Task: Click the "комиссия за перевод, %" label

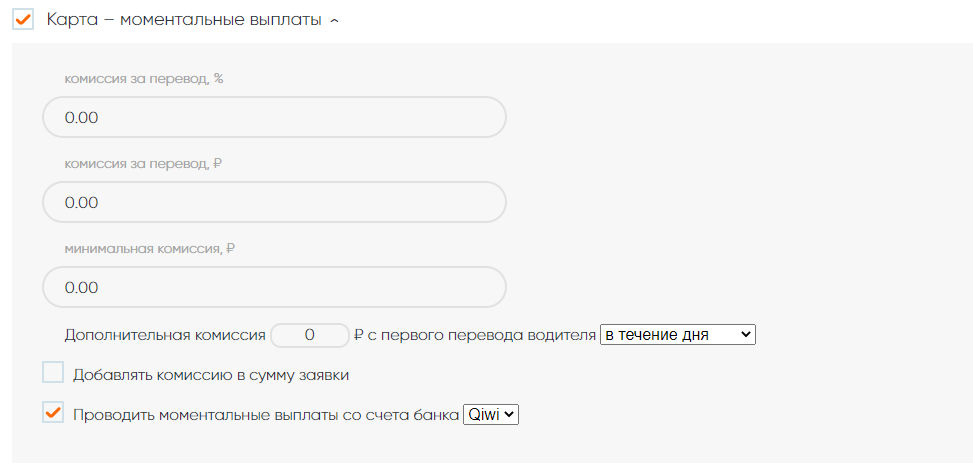Action: (x=143, y=78)
